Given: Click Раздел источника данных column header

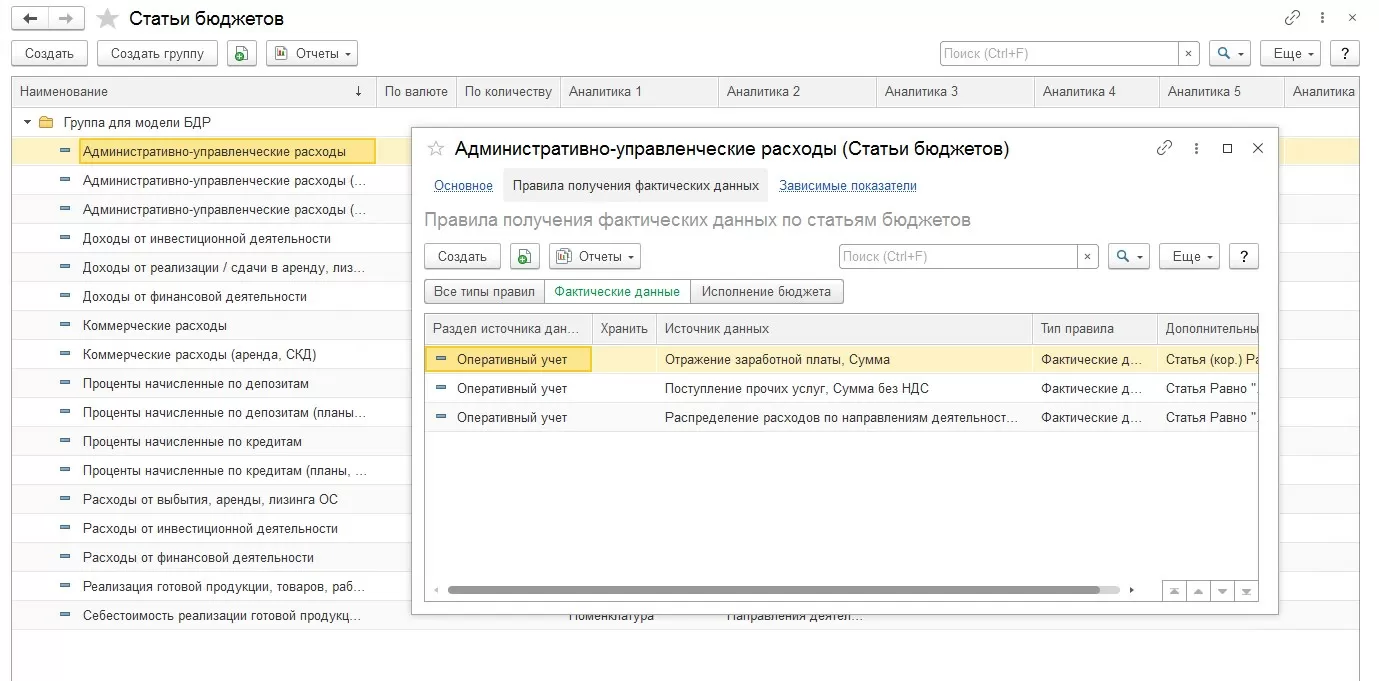Looking at the screenshot, I should pyautogui.click(x=508, y=328).
